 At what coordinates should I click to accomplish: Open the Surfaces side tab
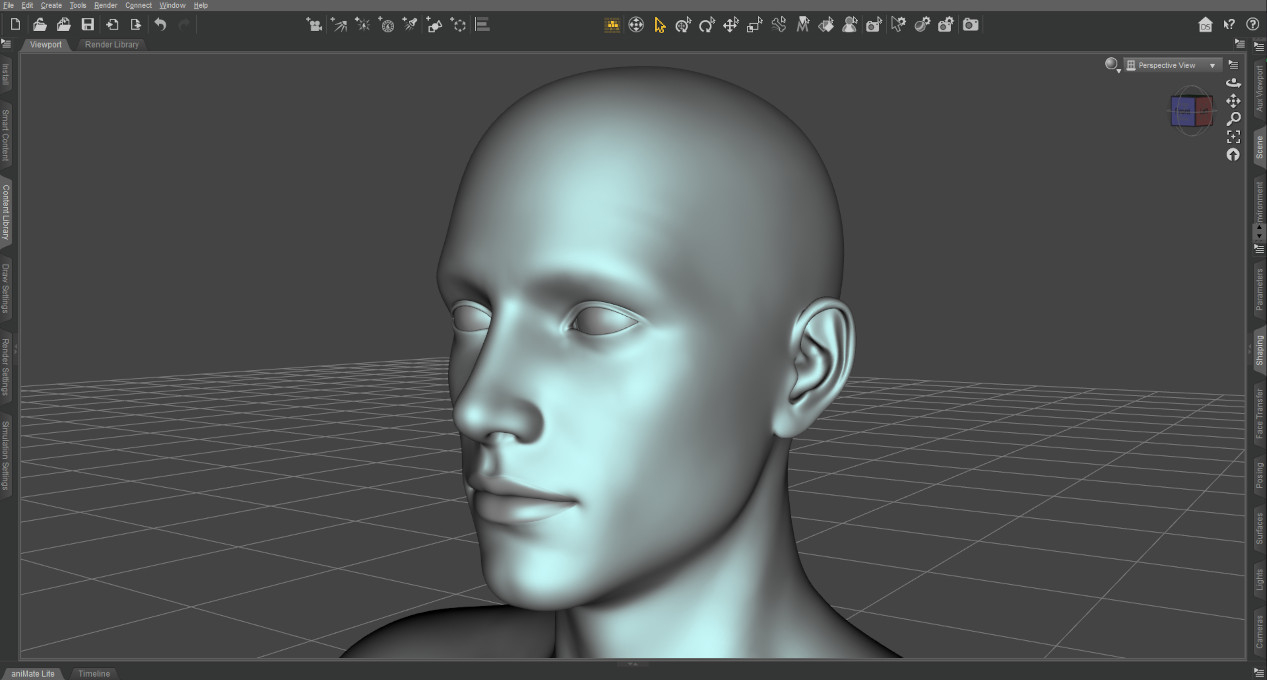1259,527
